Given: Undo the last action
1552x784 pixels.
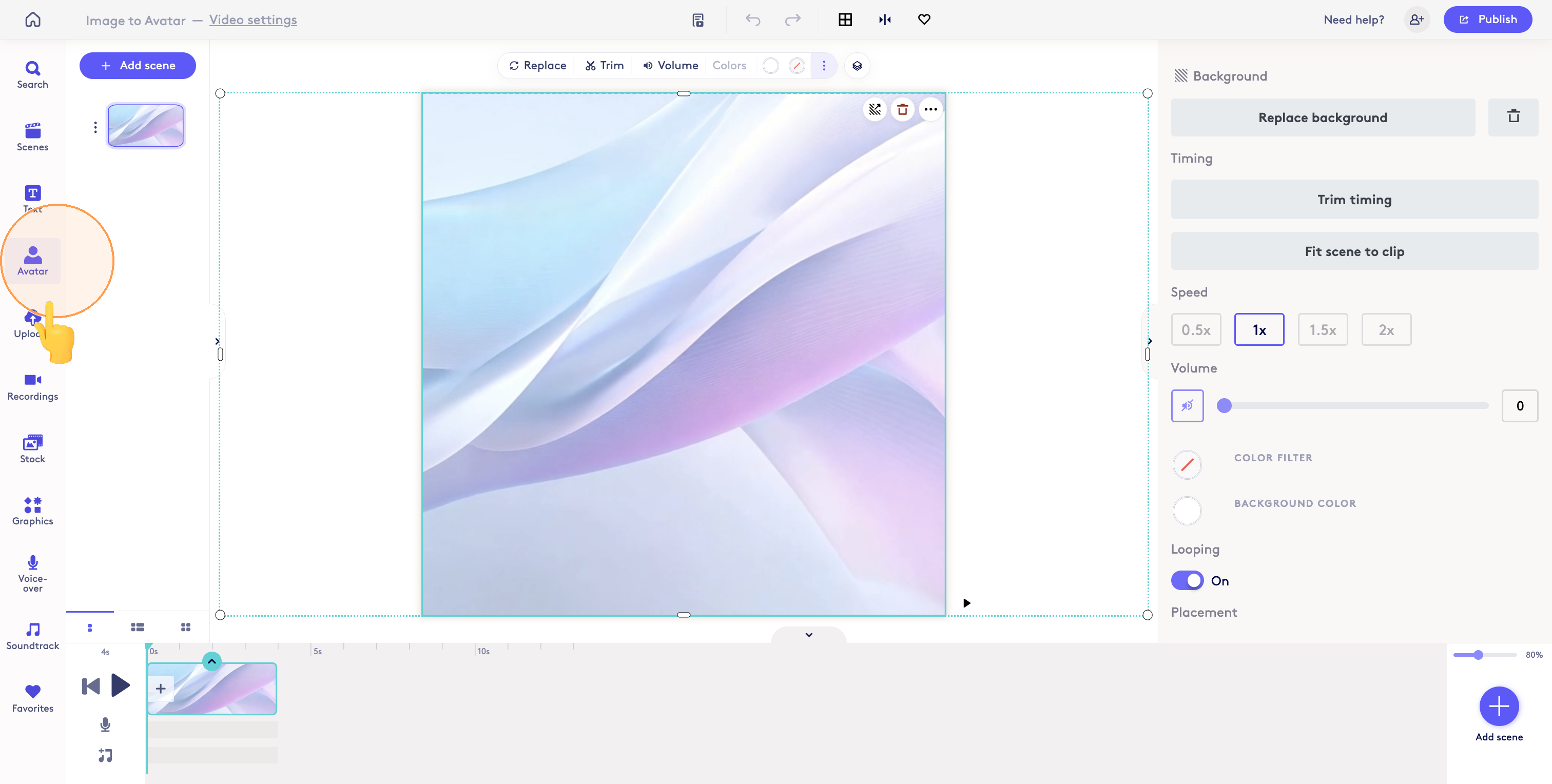Looking at the screenshot, I should point(752,20).
